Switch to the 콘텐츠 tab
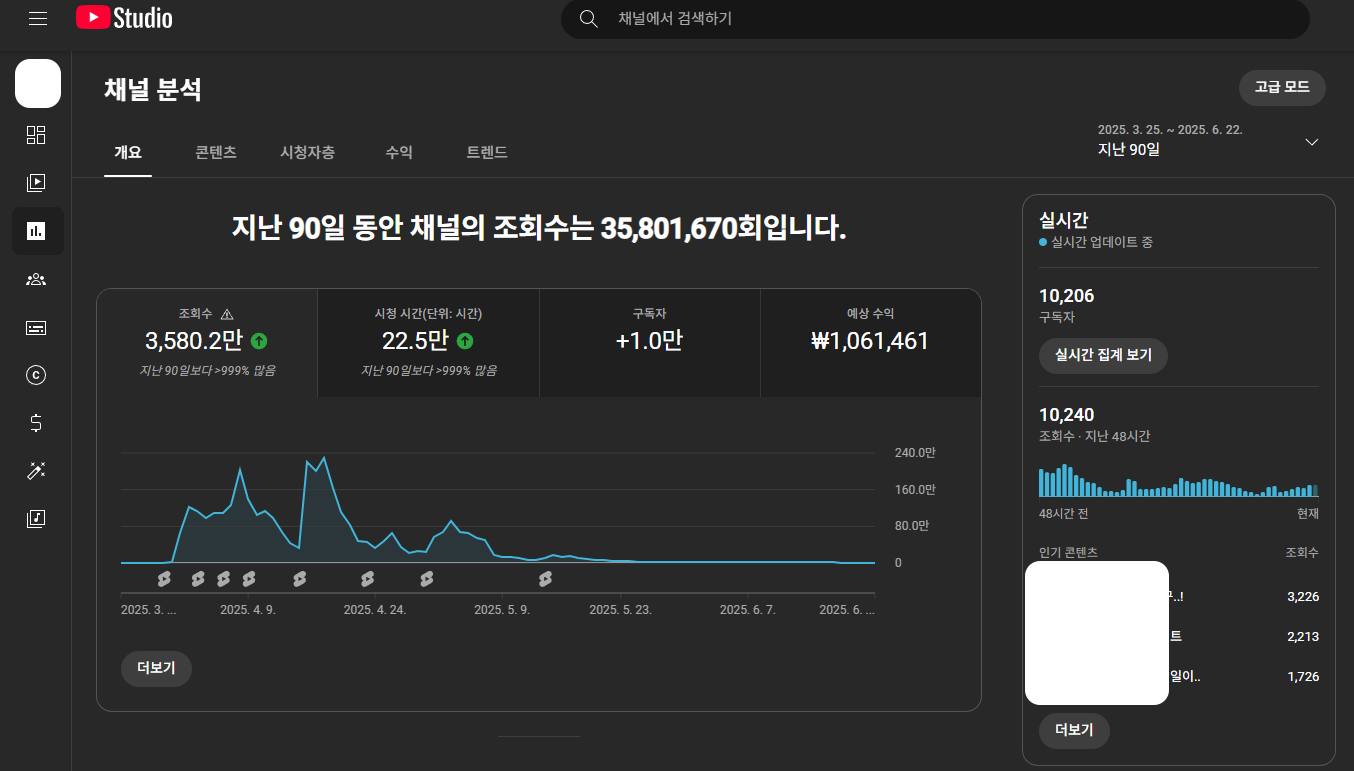The height and width of the screenshot is (771, 1354). (216, 153)
